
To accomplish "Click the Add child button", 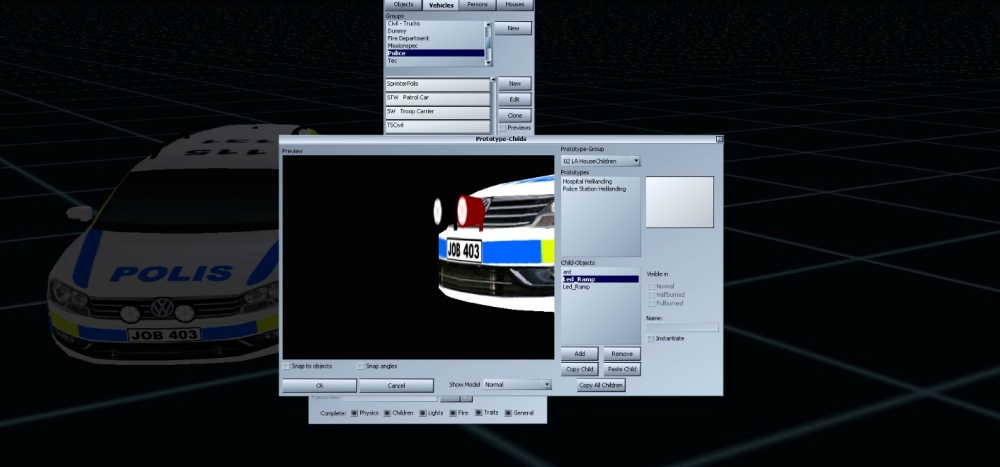I will [579, 353].
